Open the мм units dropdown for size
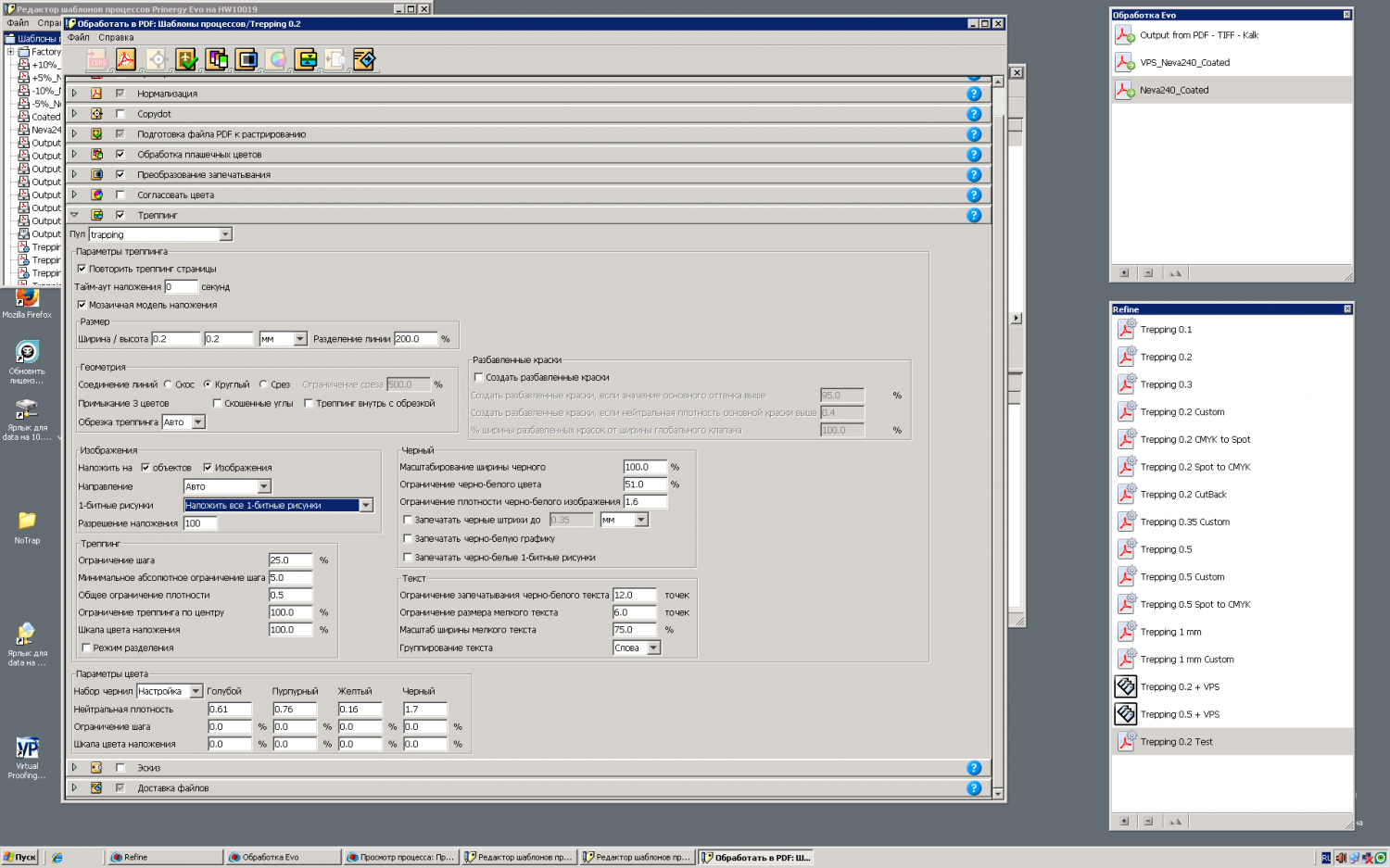 (300, 339)
